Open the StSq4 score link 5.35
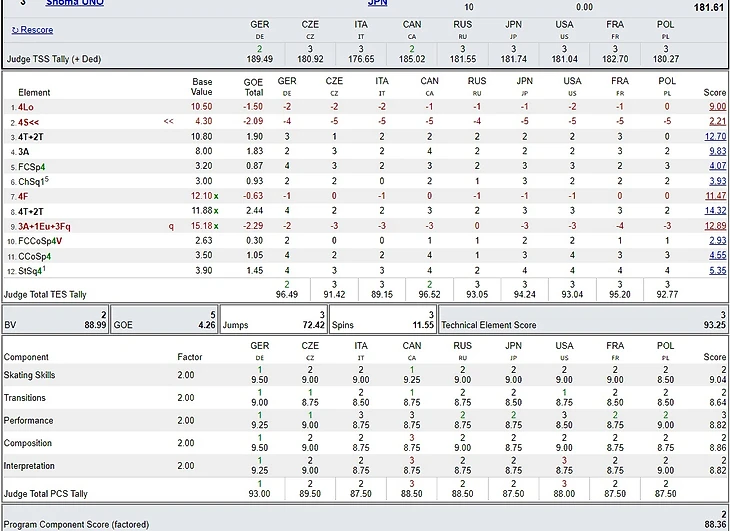730x531 pixels. pyautogui.click(x=716, y=270)
